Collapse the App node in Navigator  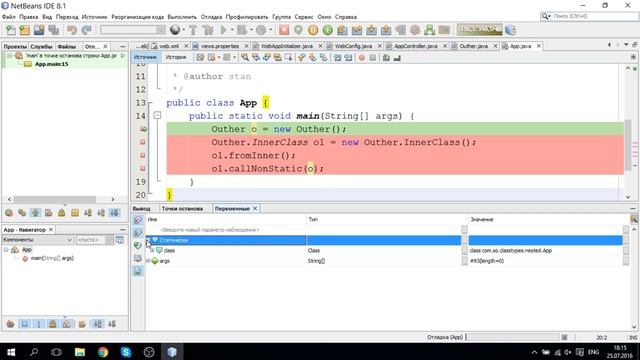[x=7, y=249]
